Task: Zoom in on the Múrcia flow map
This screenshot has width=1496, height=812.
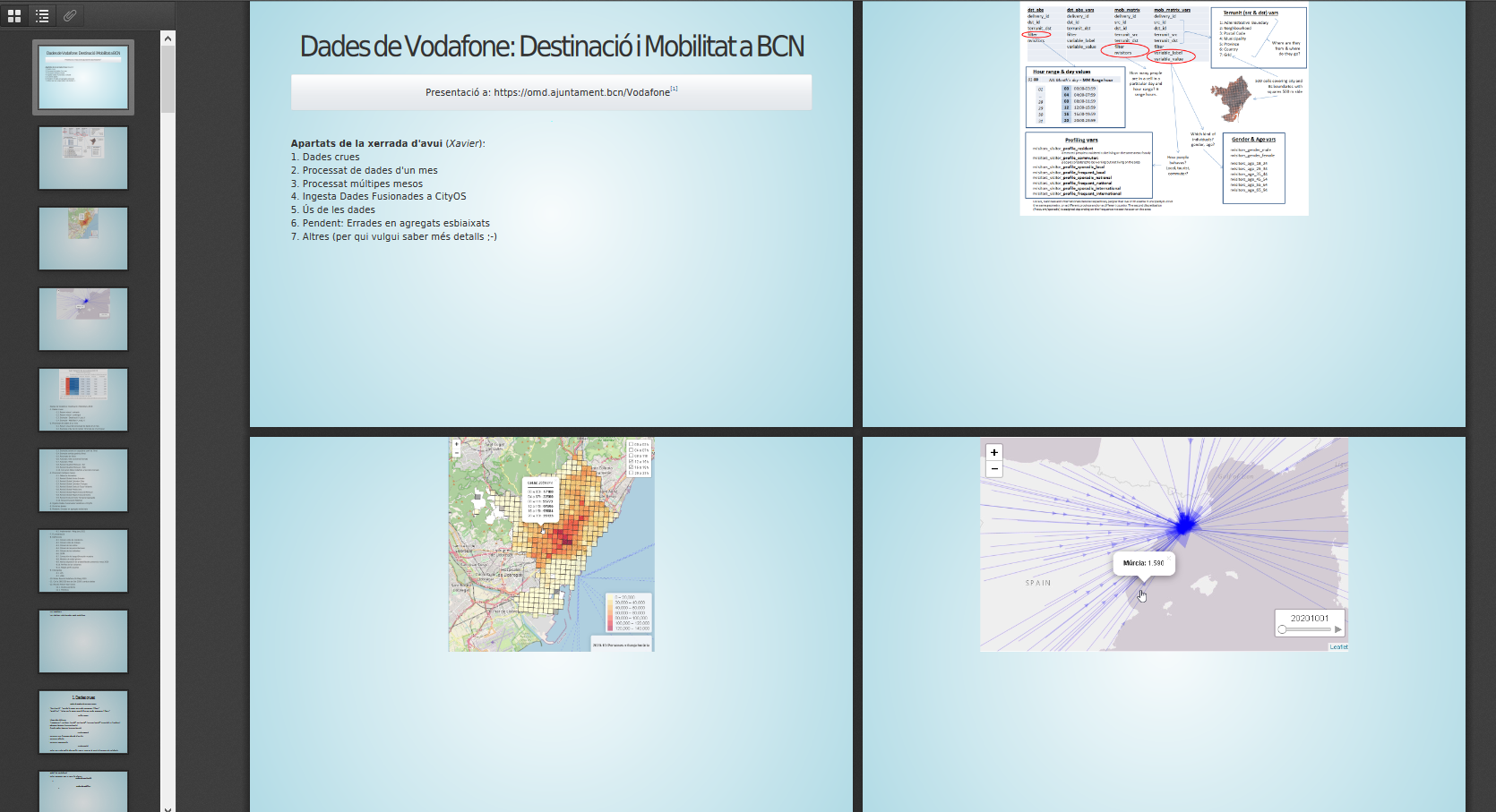Action: click(994, 453)
